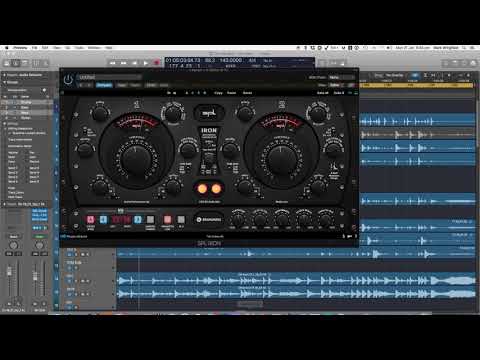This screenshot has width=480, height=360.
Task: Click the Brainworx logo on plugin
Action: point(209,219)
